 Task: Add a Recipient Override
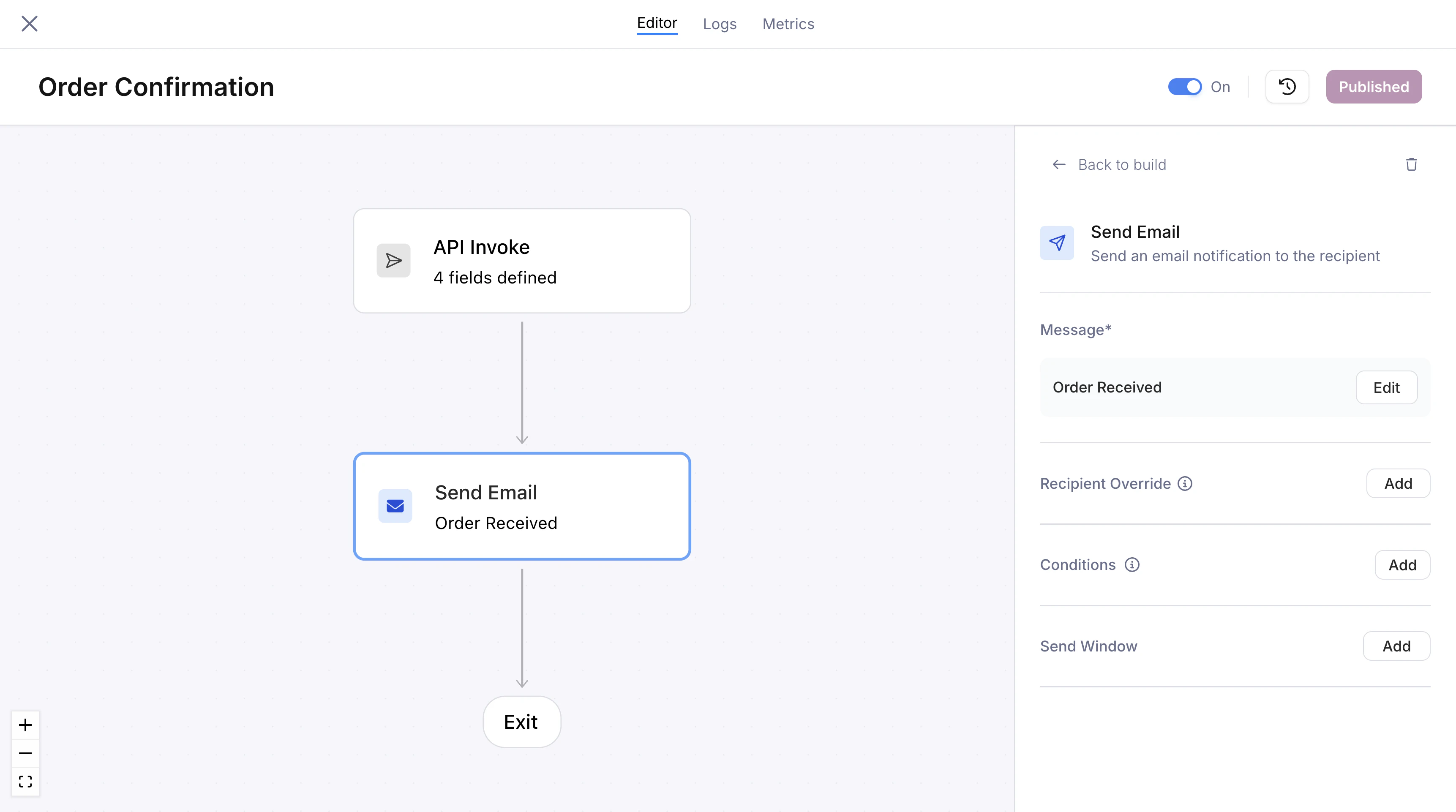coord(1398,484)
